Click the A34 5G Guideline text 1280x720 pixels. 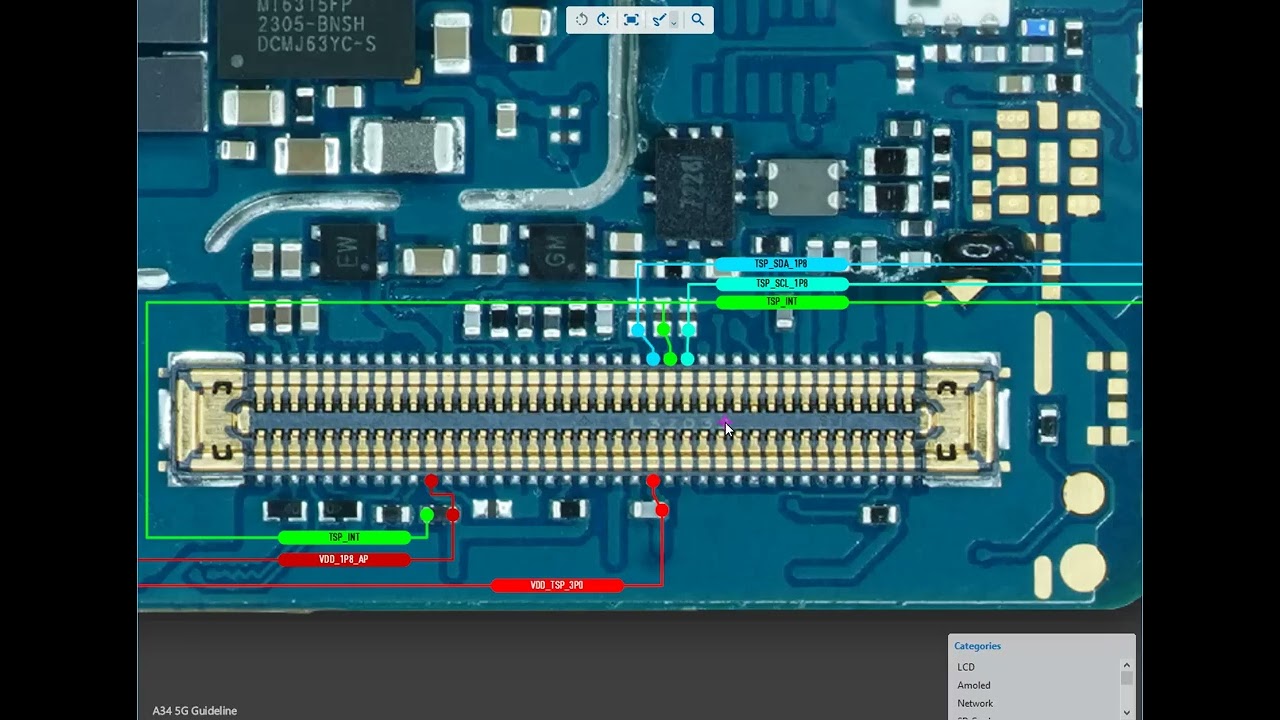point(195,711)
